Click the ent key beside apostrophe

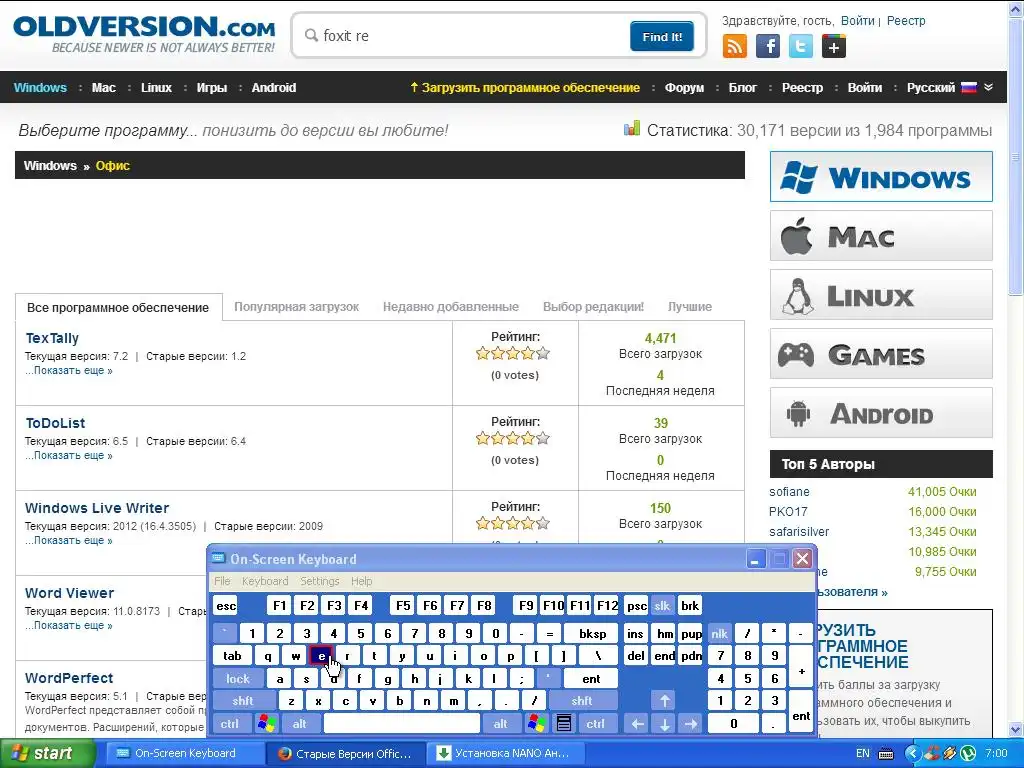click(x=591, y=679)
